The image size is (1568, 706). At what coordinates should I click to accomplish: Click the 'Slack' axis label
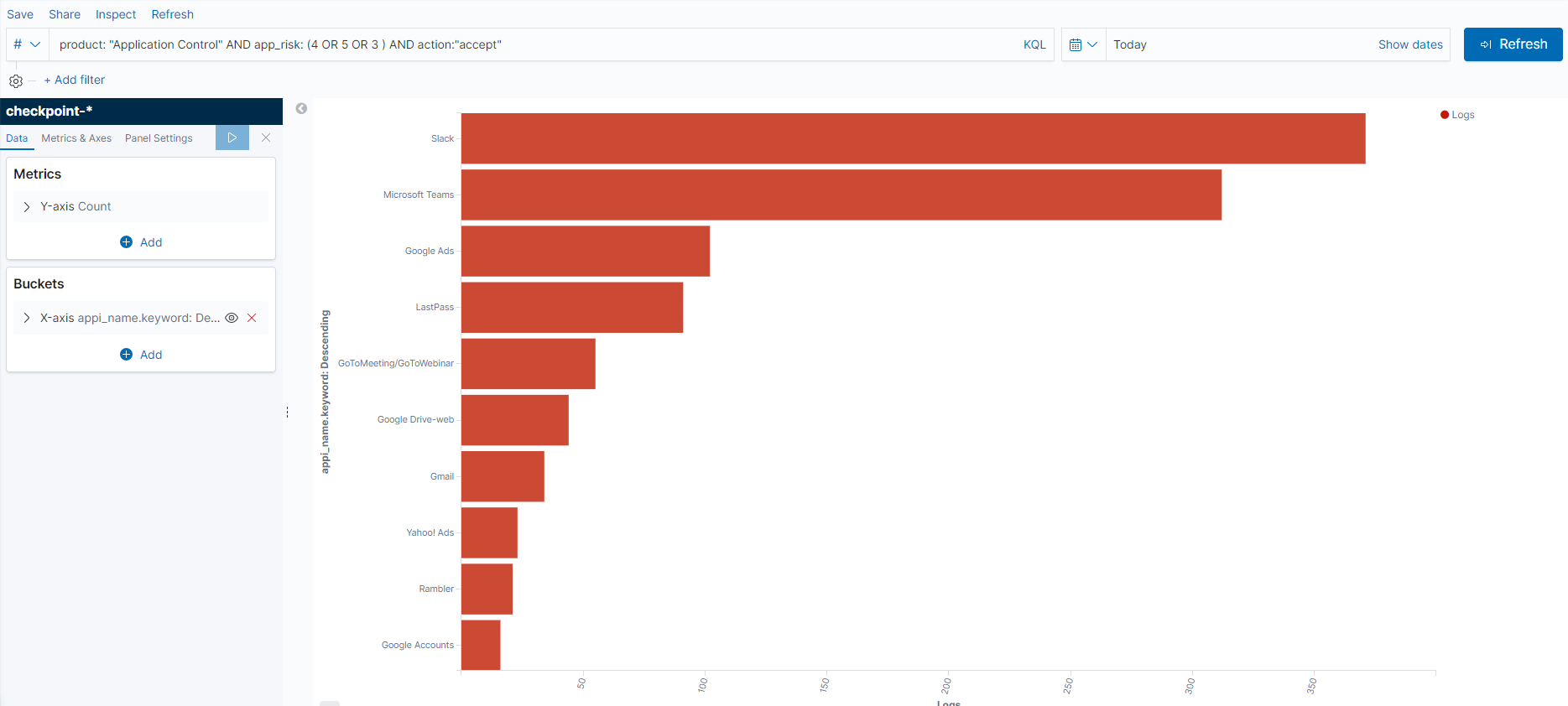pos(442,138)
